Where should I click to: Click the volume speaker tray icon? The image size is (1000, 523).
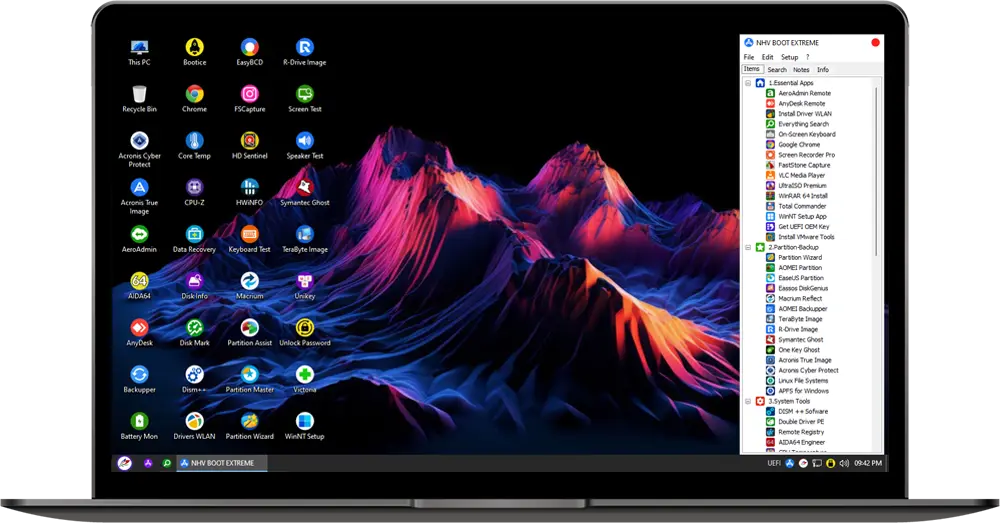coord(844,463)
